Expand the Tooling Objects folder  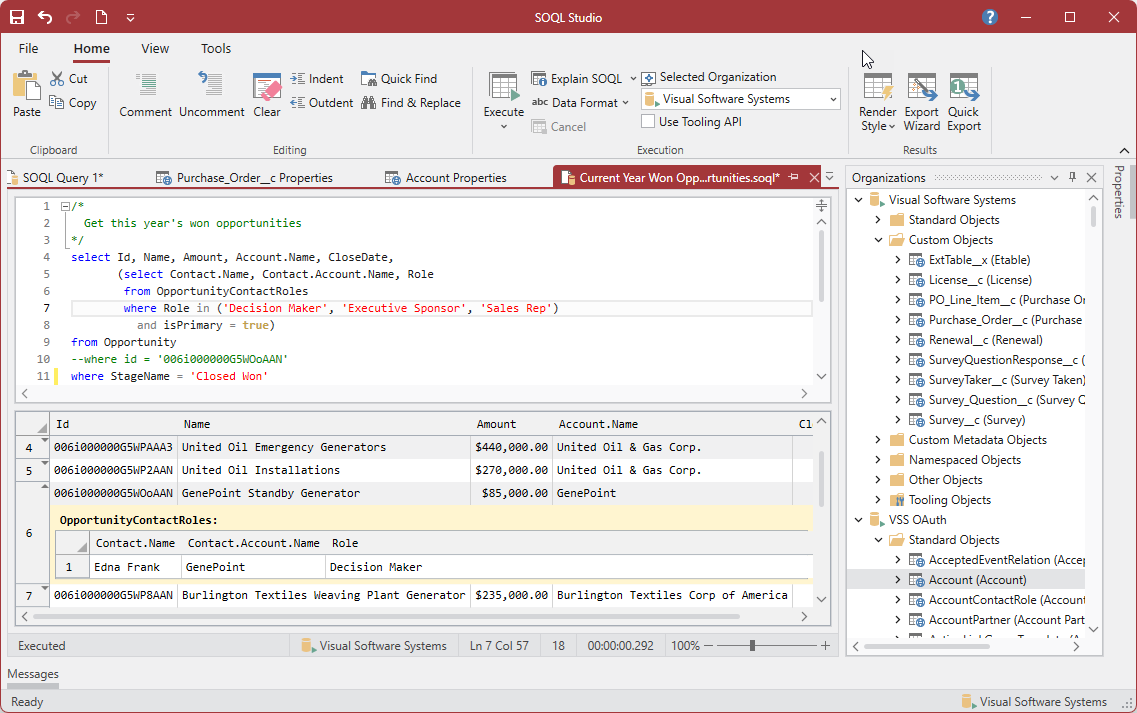coord(878,500)
